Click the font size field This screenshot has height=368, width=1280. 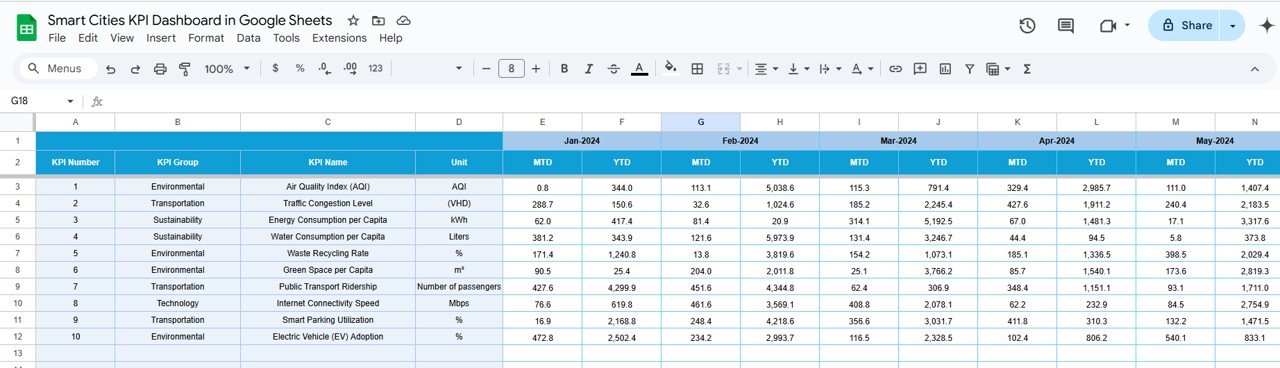pyautogui.click(x=511, y=69)
